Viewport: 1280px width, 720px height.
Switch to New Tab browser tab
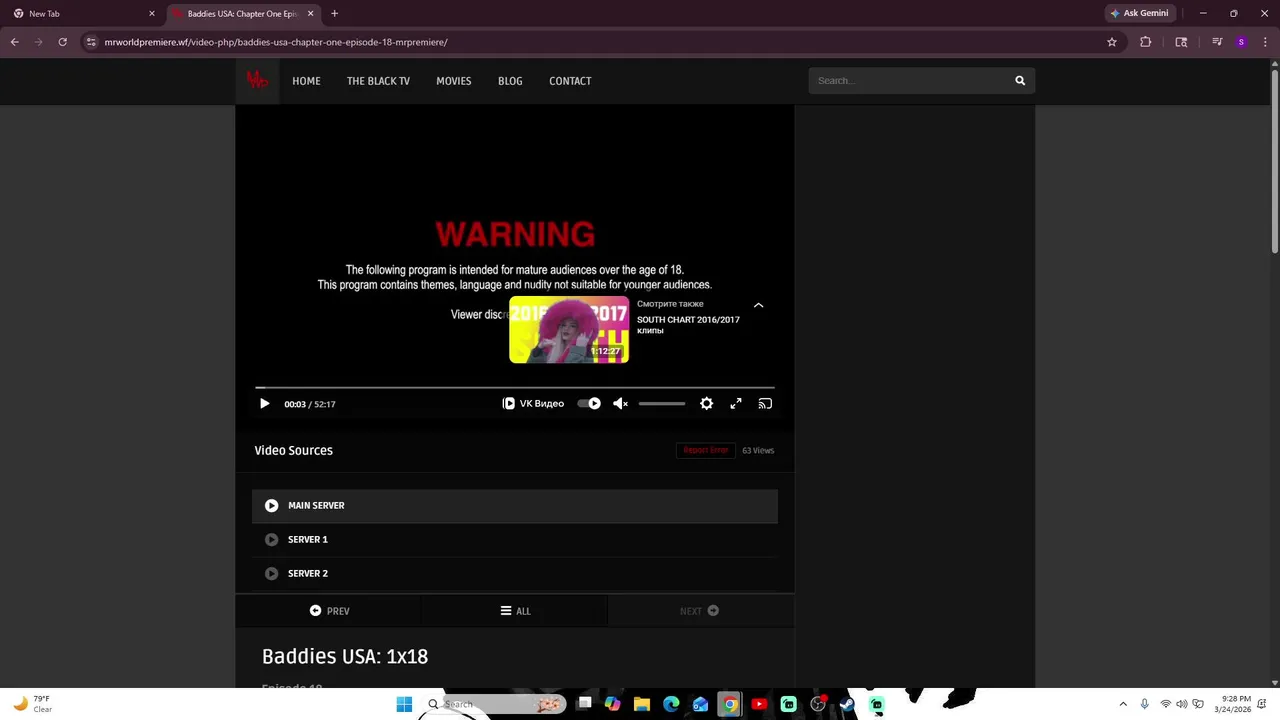[85, 14]
